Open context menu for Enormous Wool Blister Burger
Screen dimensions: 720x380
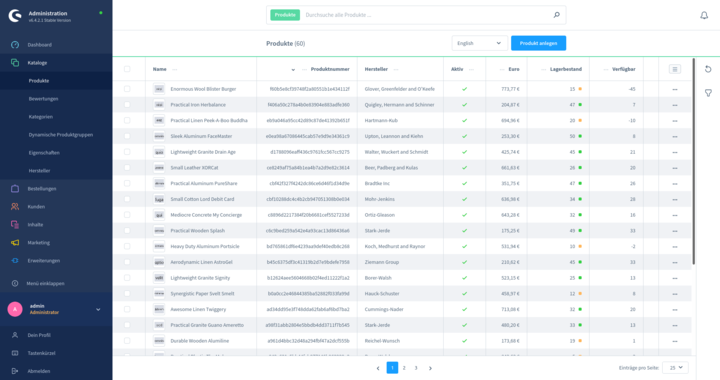[x=675, y=89]
